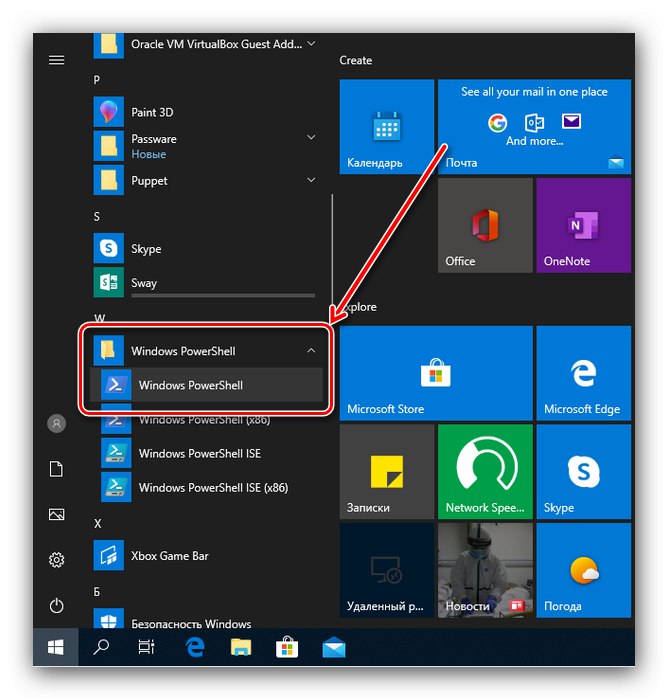Open Task View on the taskbar

pyautogui.click(x=146, y=647)
